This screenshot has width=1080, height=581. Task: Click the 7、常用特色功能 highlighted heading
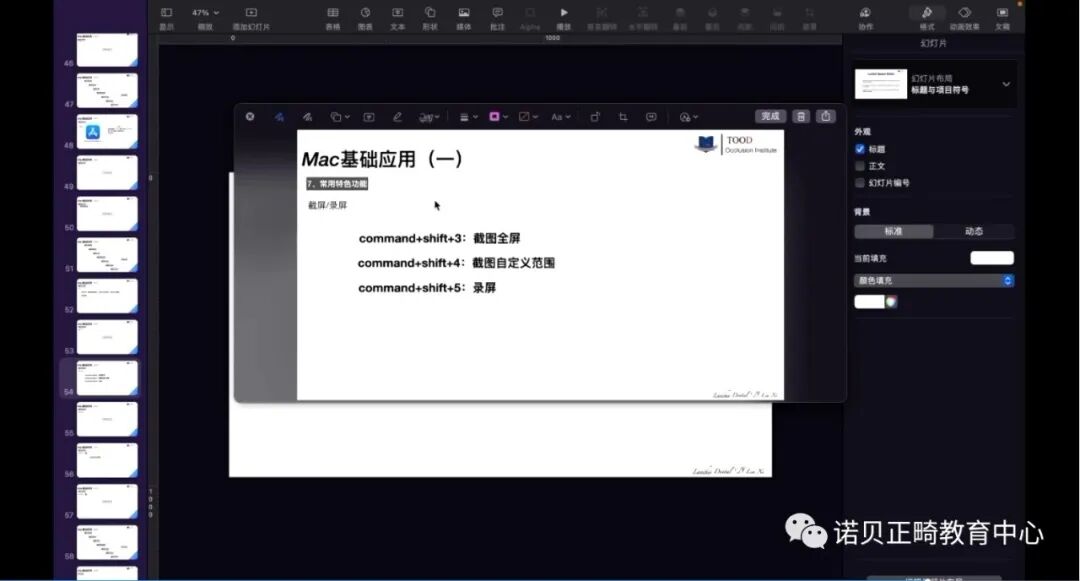coord(337,184)
